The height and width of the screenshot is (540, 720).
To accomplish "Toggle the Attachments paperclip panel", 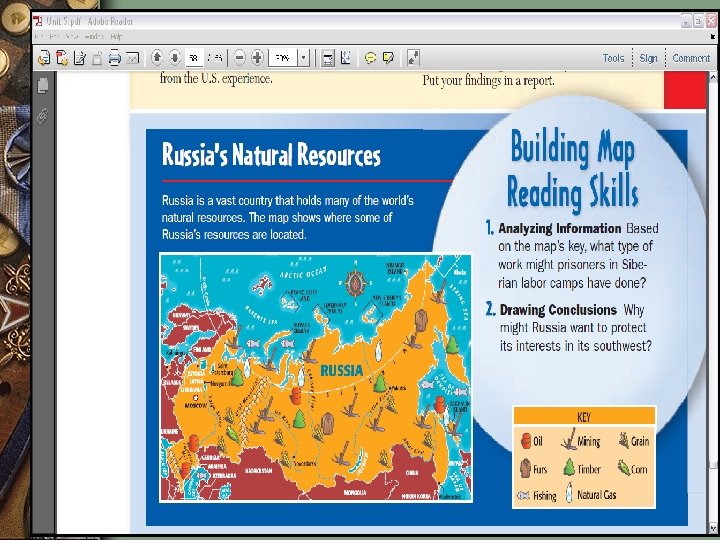I will click(43, 115).
